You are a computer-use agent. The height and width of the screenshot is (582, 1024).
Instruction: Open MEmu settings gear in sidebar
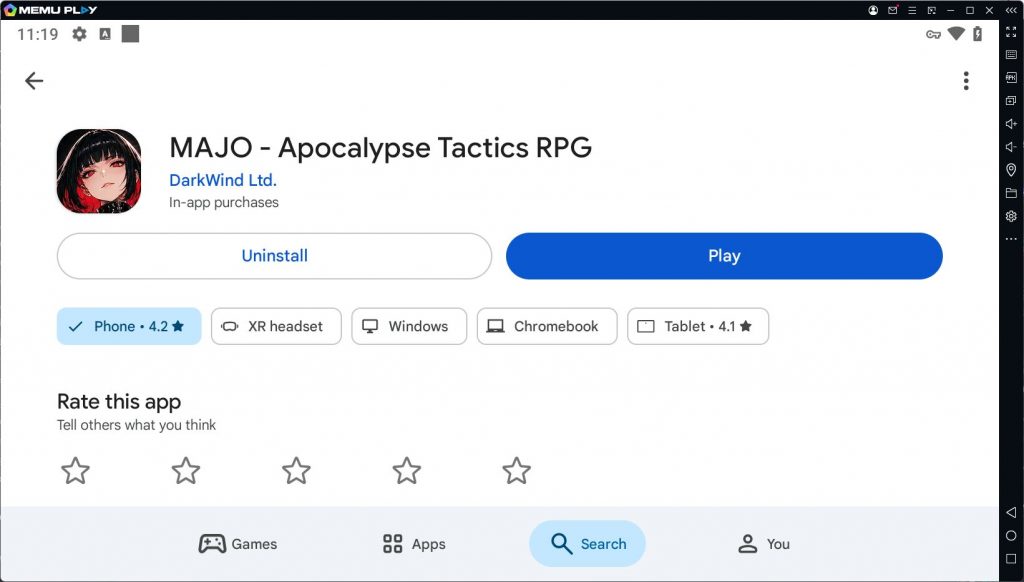[1011, 216]
